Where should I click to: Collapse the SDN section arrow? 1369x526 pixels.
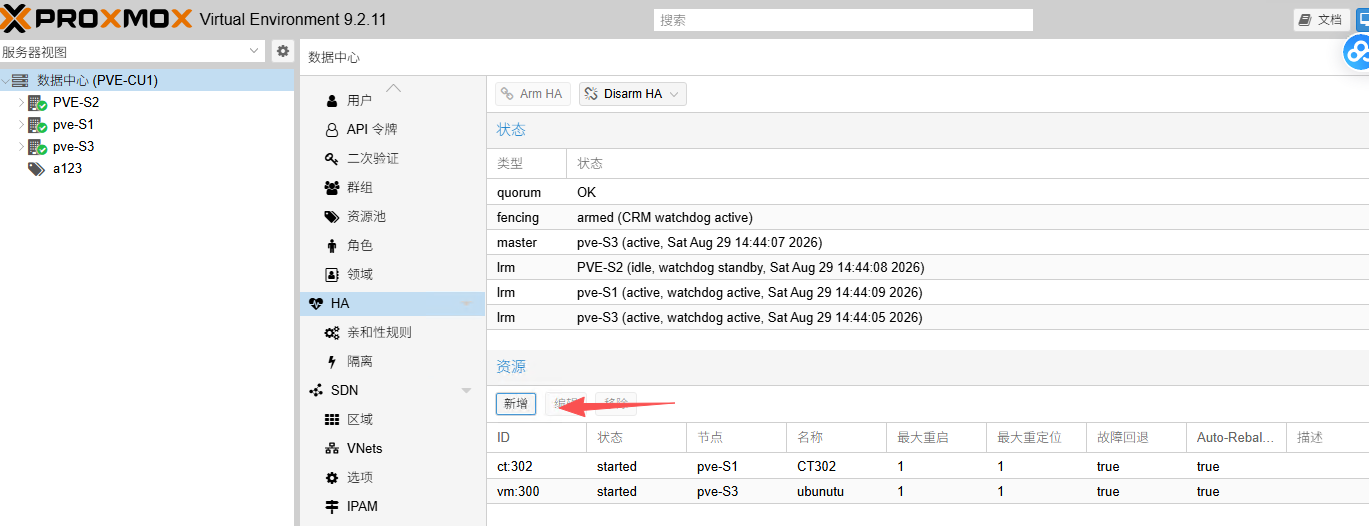(x=466, y=390)
